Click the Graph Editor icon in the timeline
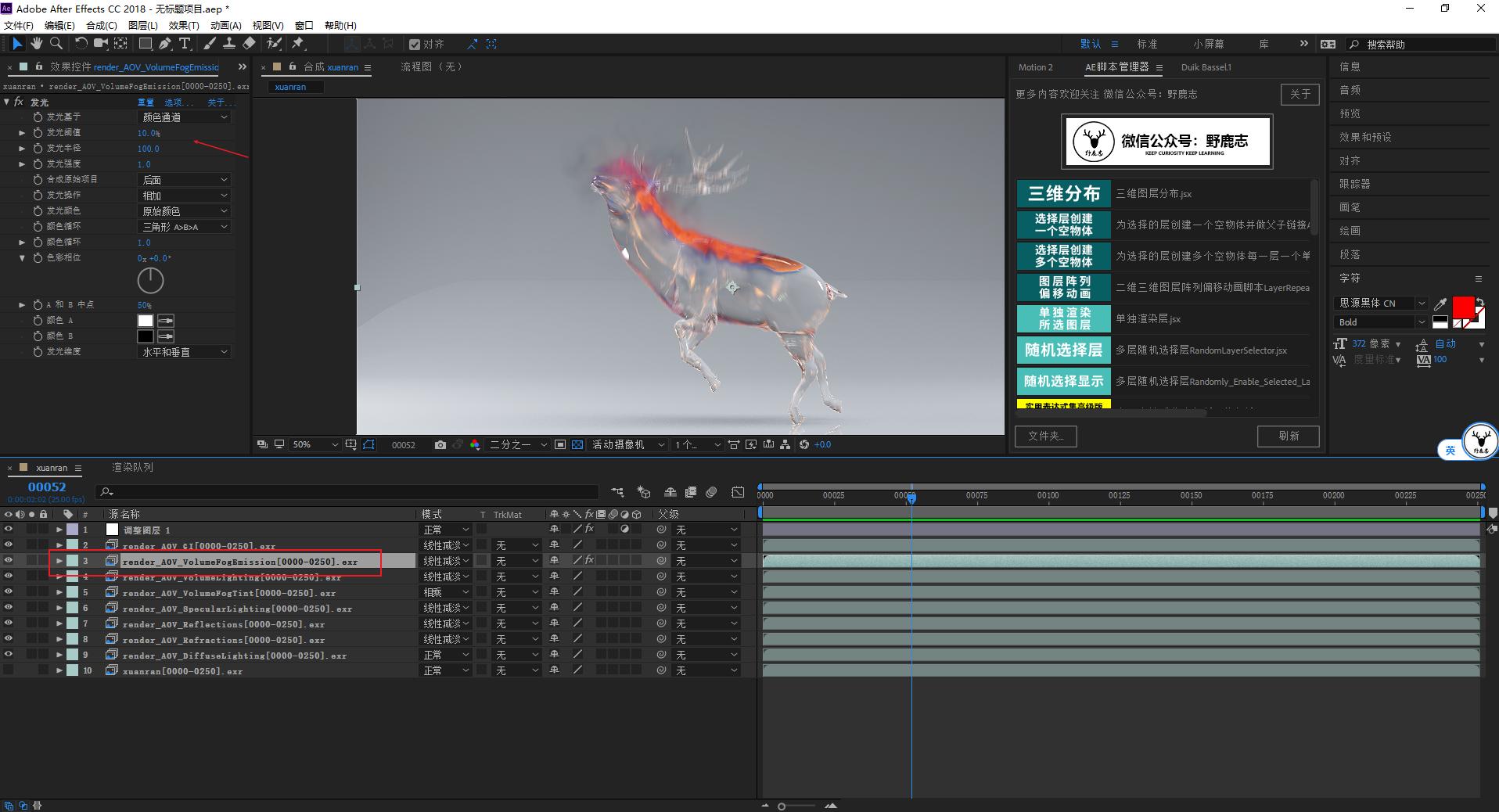Viewport: 1499px width, 812px height. 738,492
